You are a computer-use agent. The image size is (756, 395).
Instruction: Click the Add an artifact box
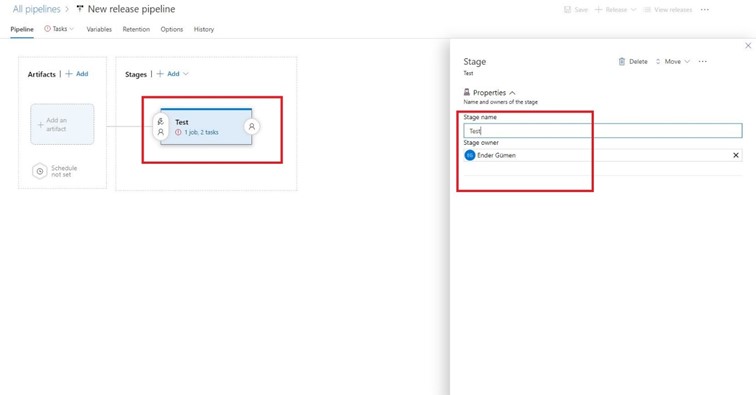point(62,124)
